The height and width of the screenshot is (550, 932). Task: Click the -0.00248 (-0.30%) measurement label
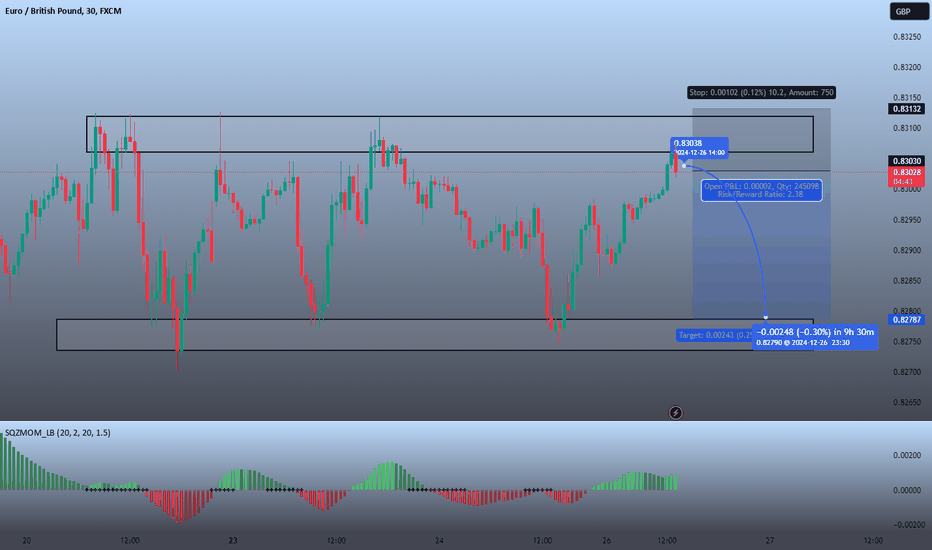(x=815, y=337)
